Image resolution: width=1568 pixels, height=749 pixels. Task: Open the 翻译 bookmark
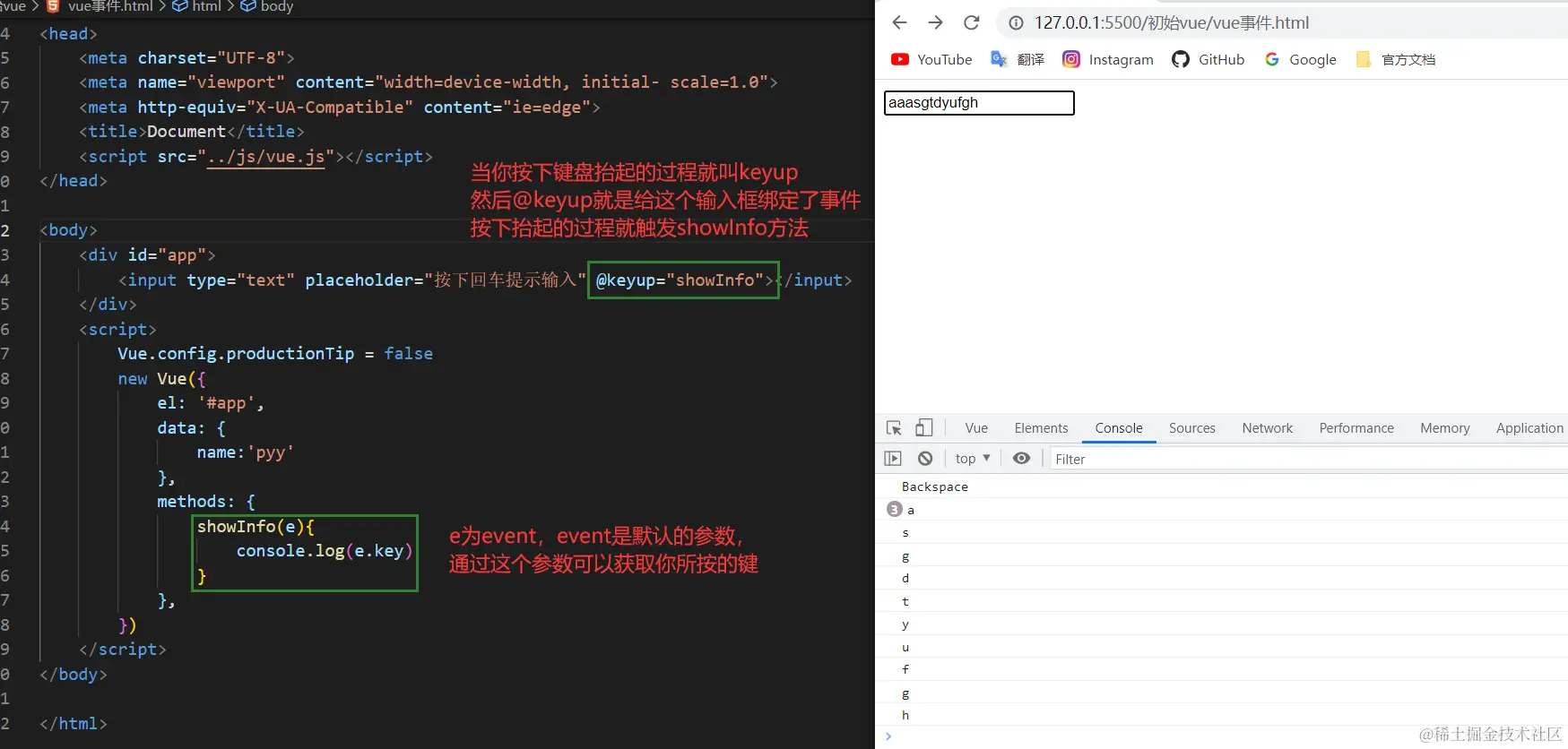pyautogui.click(x=1017, y=59)
